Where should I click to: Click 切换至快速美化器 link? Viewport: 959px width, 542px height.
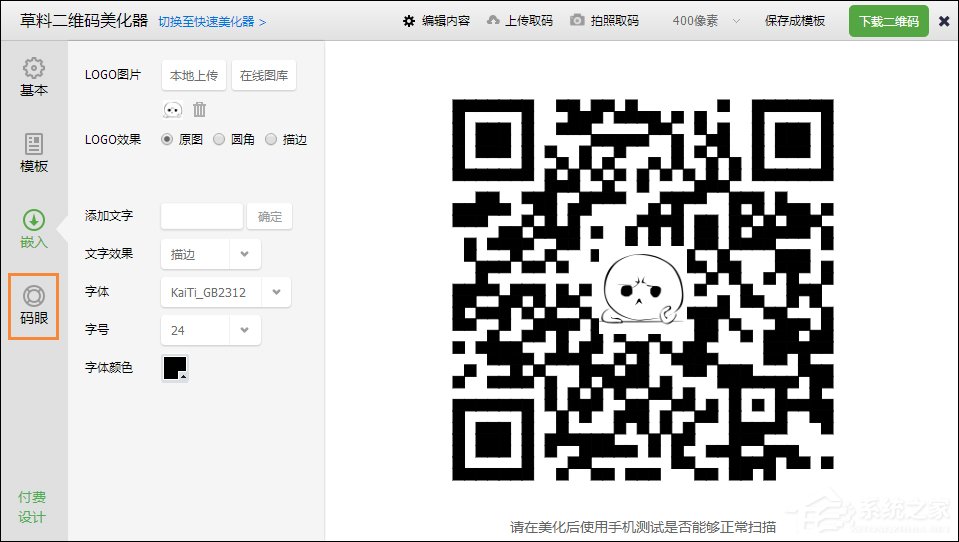(212, 22)
